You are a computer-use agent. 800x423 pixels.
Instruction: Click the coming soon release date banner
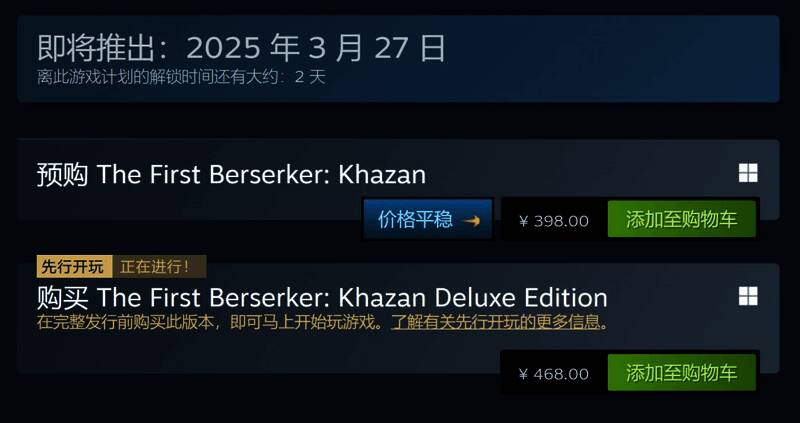(398, 59)
